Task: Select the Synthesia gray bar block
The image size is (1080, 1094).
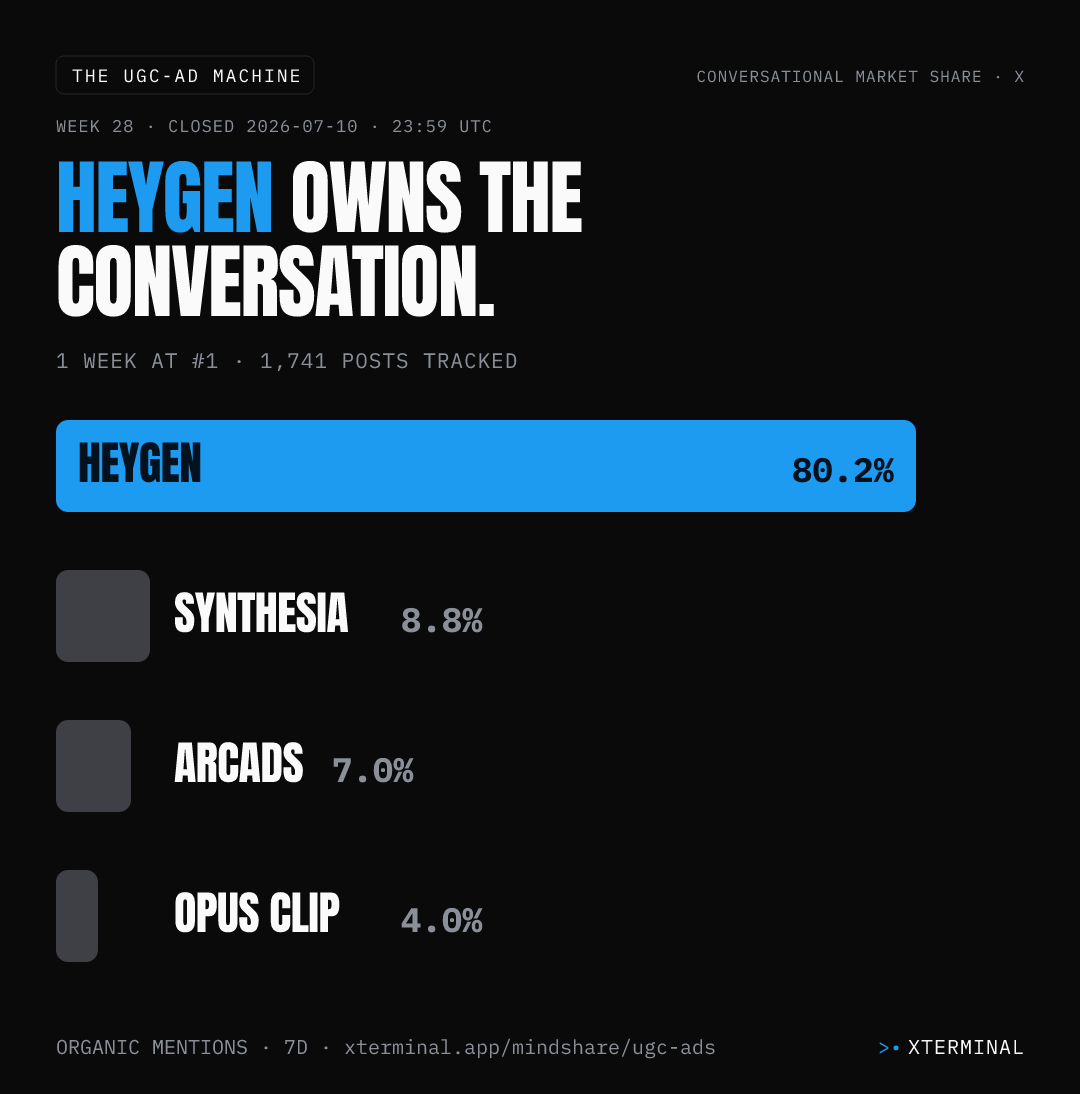Action: coord(103,616)
